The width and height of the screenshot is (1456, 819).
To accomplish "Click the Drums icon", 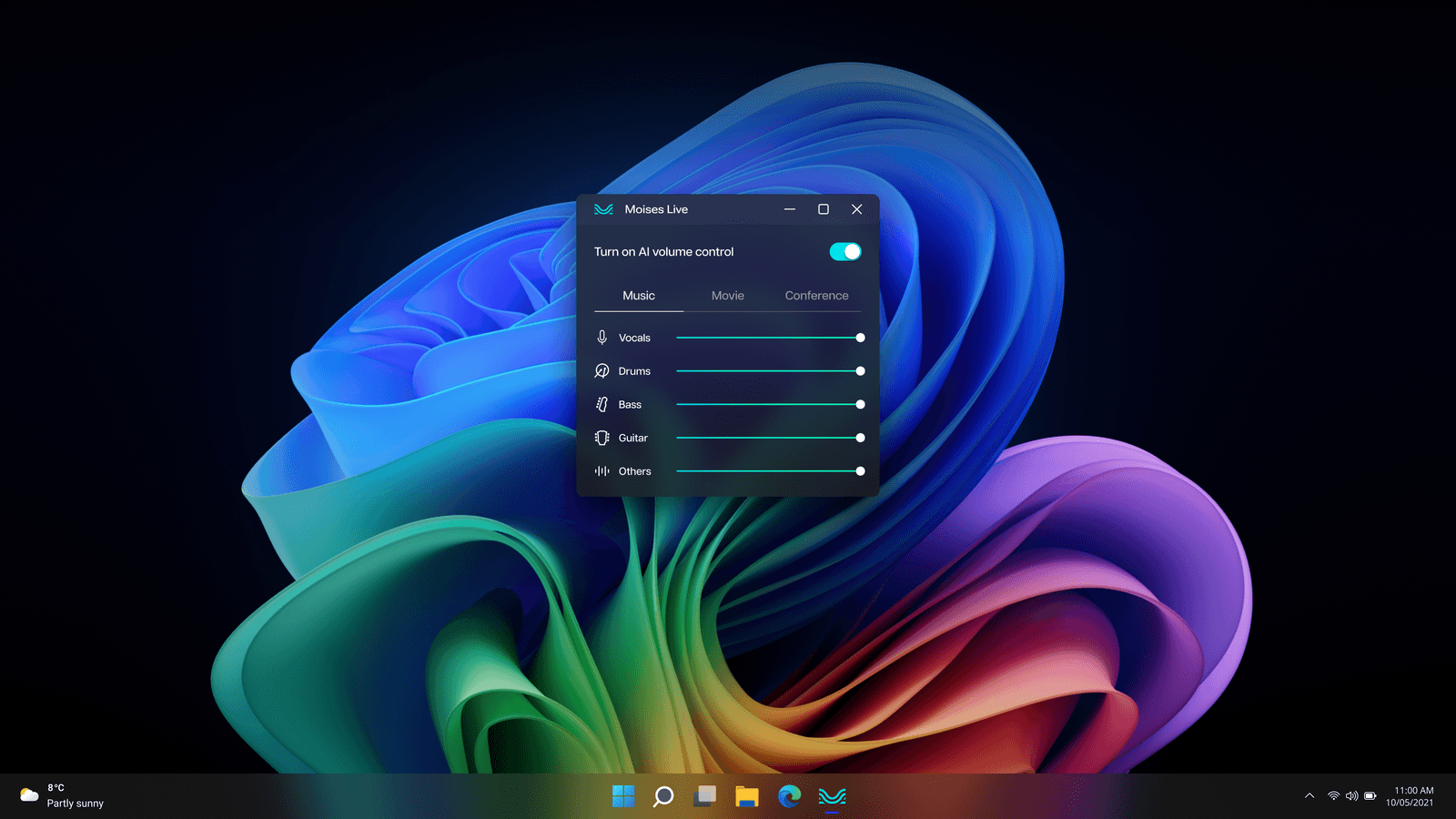I will click(602, 371).
